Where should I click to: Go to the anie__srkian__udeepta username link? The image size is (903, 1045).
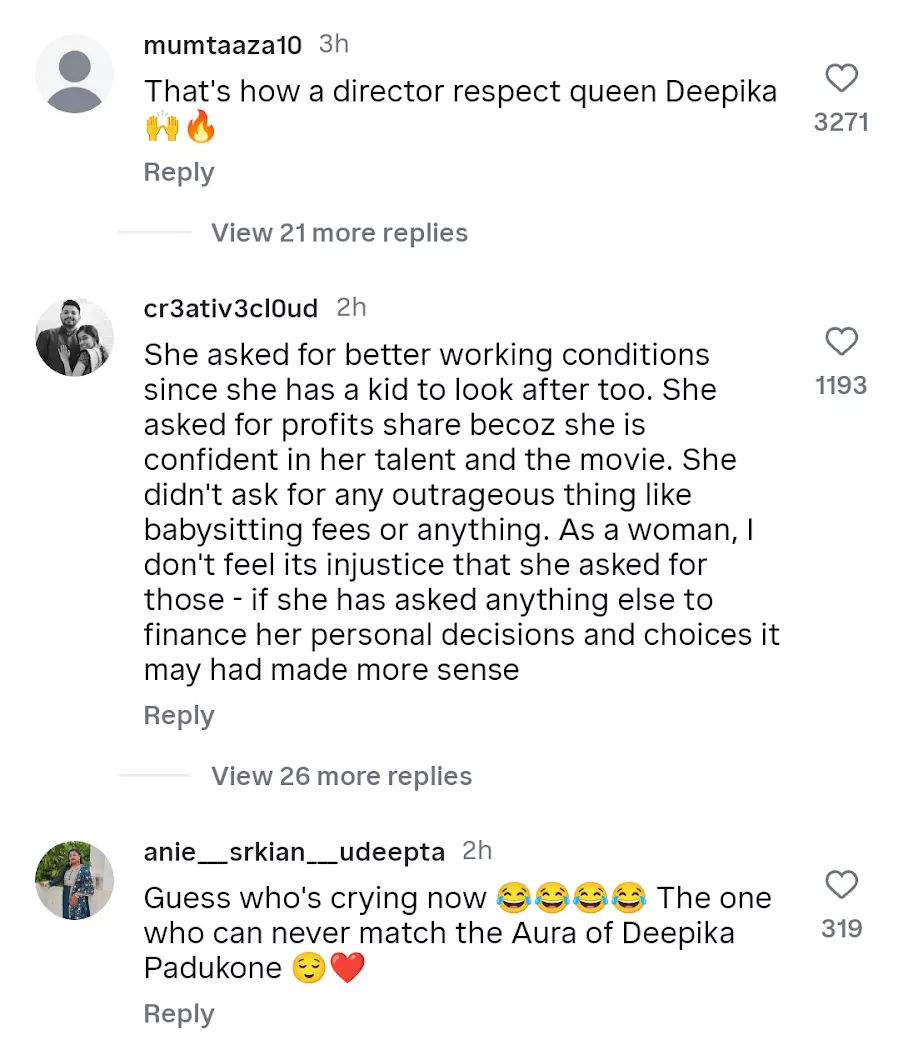coord(294,851)
